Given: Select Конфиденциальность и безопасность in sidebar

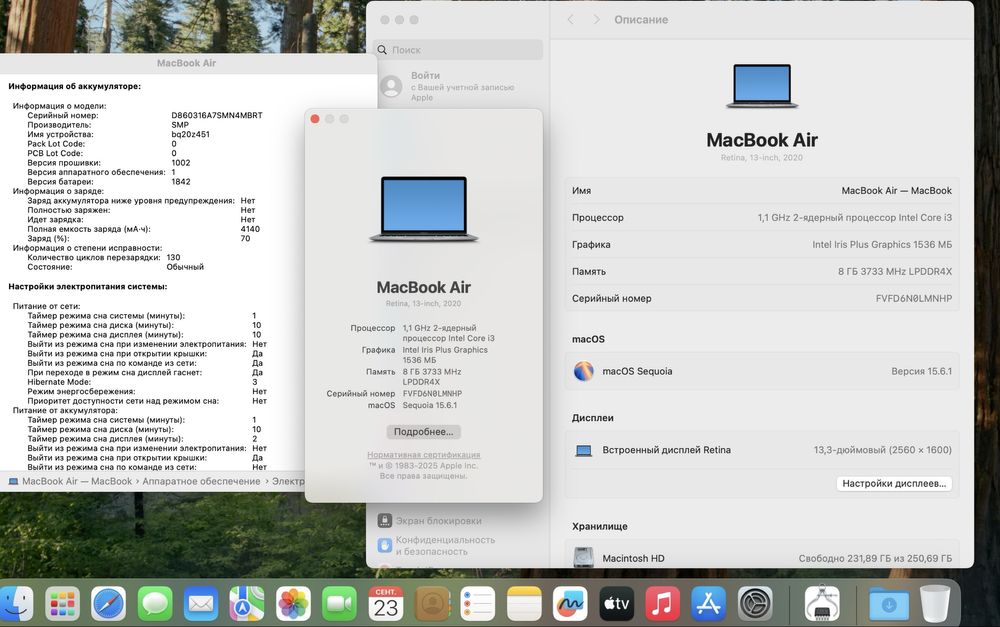Looking at the screenshot, I should point(445,545).
